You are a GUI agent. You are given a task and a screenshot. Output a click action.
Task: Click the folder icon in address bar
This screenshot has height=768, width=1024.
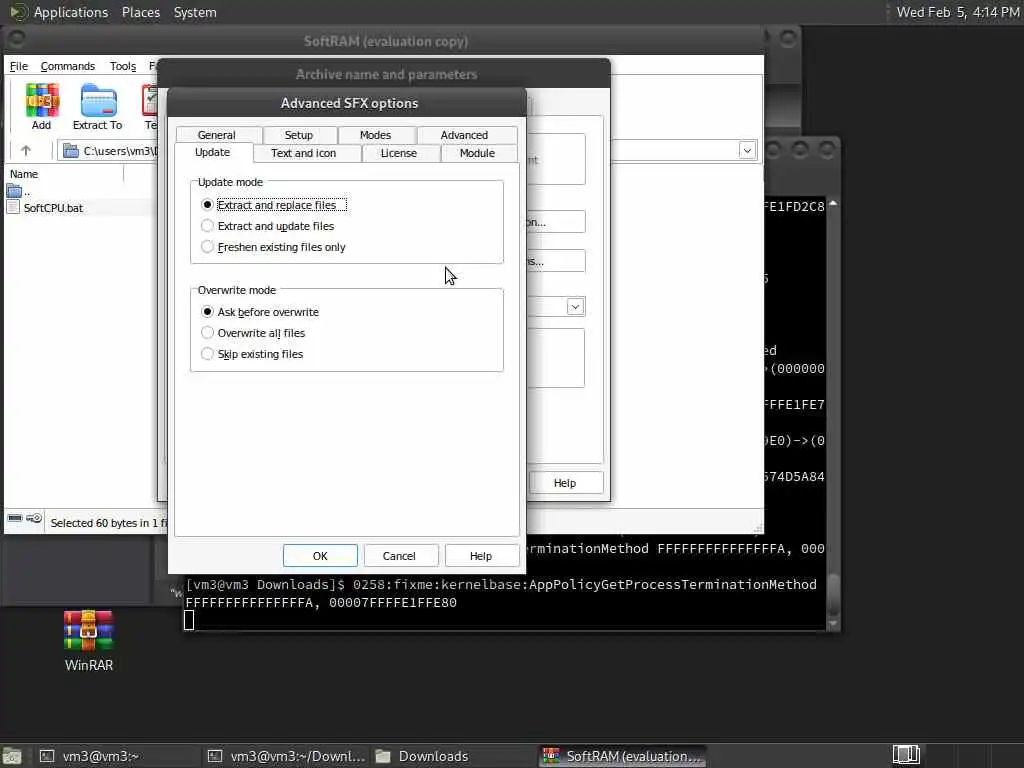pyautogui.click(x=71, y=151)
